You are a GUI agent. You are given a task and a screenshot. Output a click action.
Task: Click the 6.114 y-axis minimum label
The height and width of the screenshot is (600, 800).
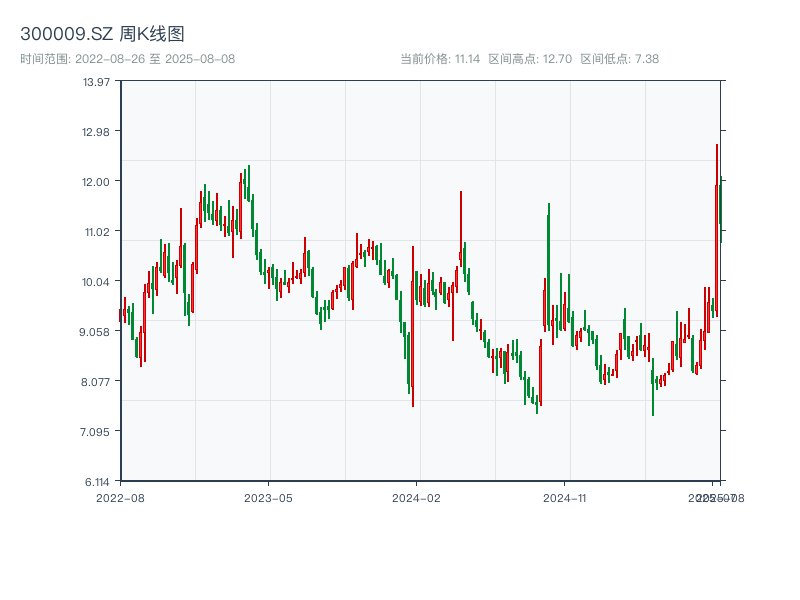94,481
